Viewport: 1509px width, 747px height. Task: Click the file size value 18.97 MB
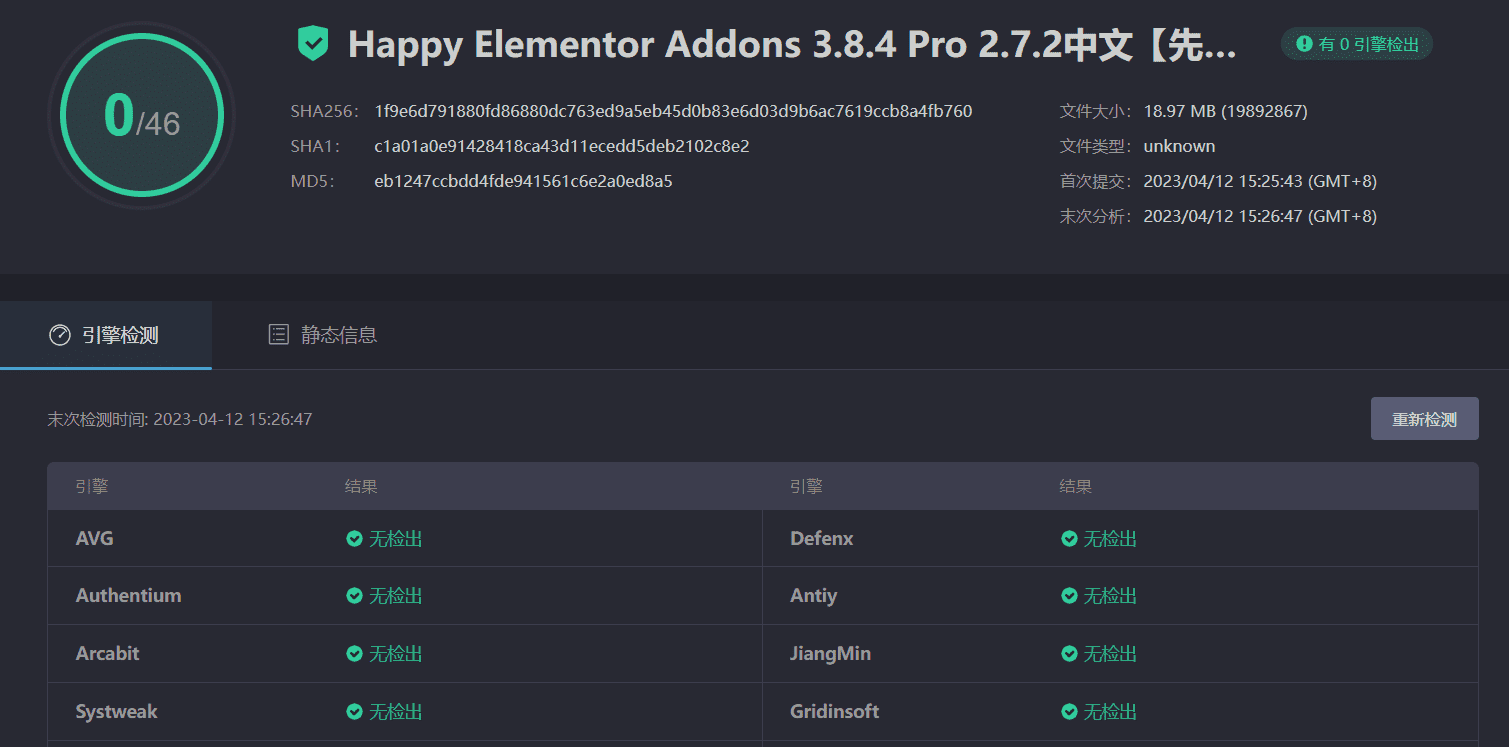click(x=1226, y=111)
